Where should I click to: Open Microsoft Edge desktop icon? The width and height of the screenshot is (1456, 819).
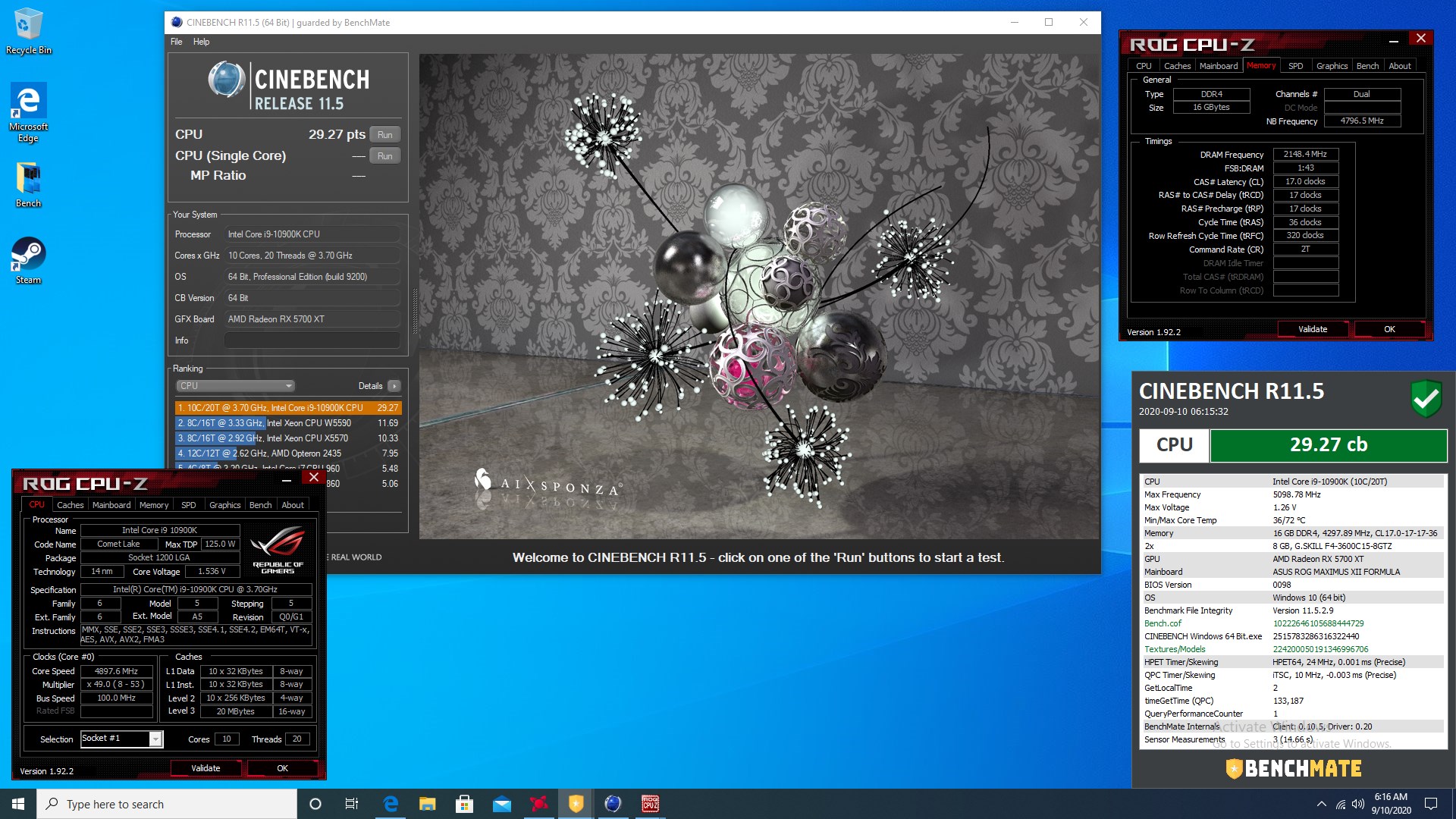[x=28, y=112]
